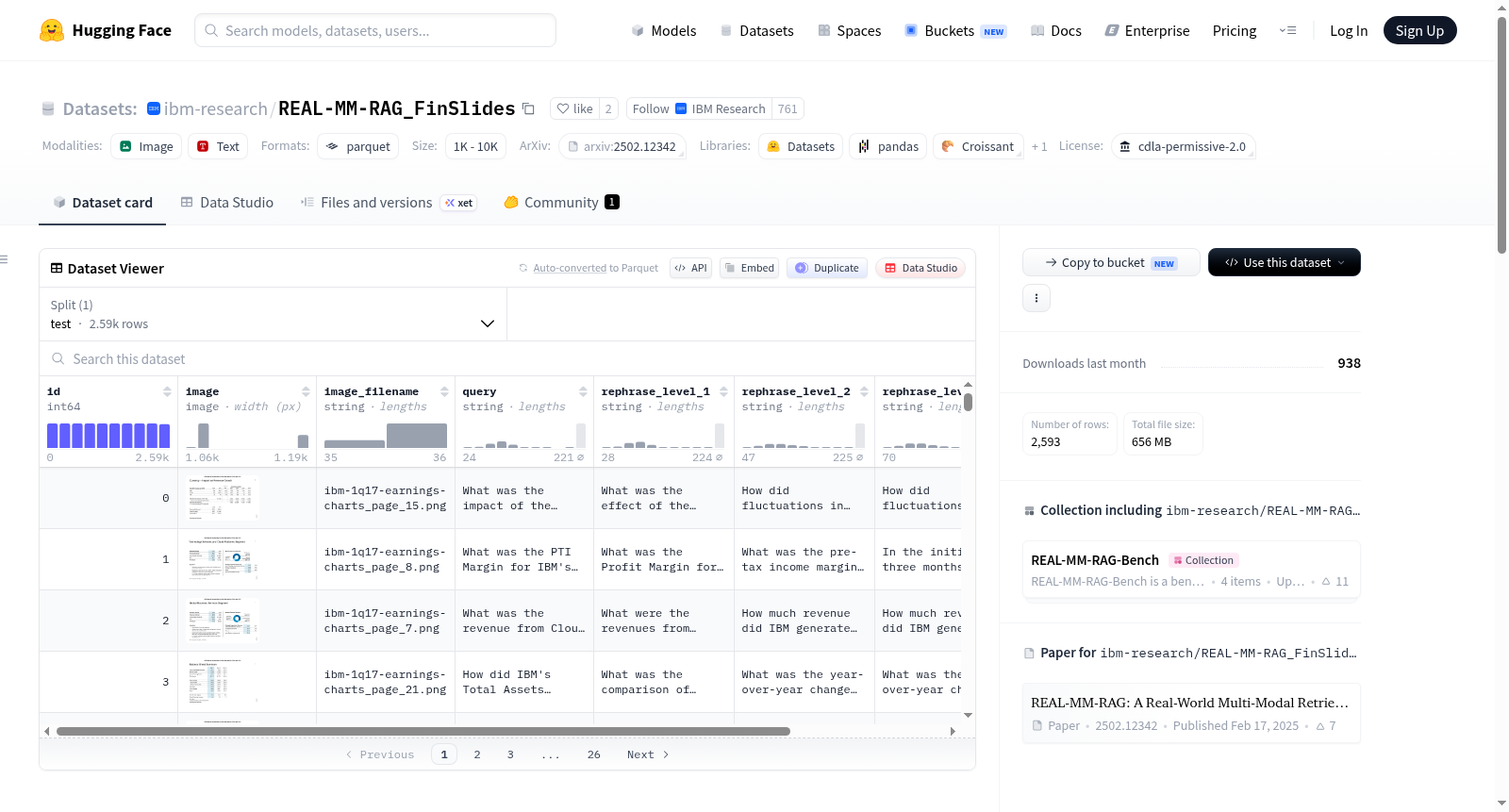1509x812 pixels.
Task: Open Data Studio from viewer toolbar
Action: click(920, 268)
